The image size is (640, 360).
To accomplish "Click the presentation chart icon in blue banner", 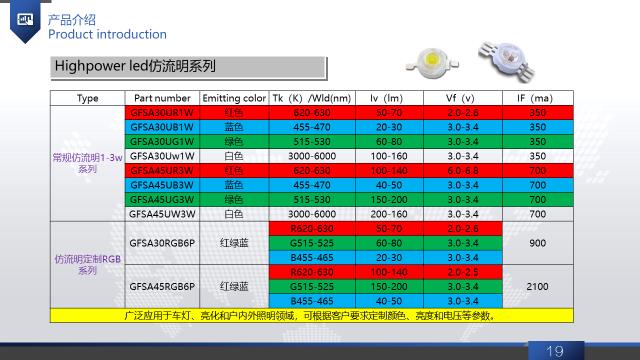I will click(x=25, y=18).
